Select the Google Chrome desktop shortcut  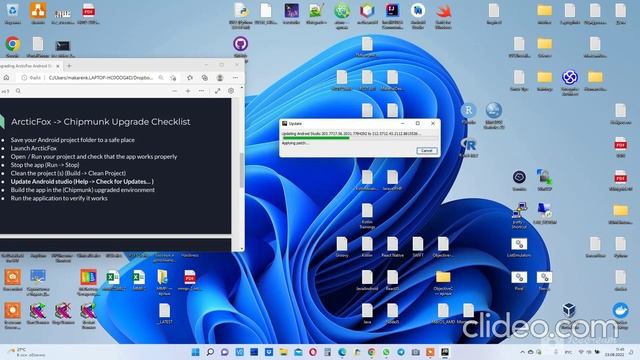click(13, 47)
